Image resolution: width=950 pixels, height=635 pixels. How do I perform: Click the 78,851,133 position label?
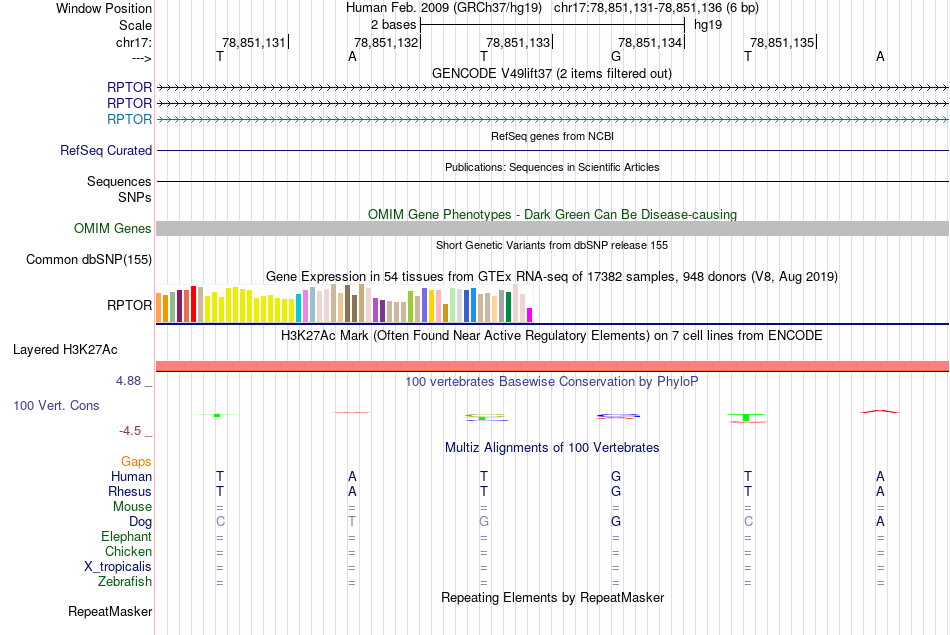click(518, 42)
